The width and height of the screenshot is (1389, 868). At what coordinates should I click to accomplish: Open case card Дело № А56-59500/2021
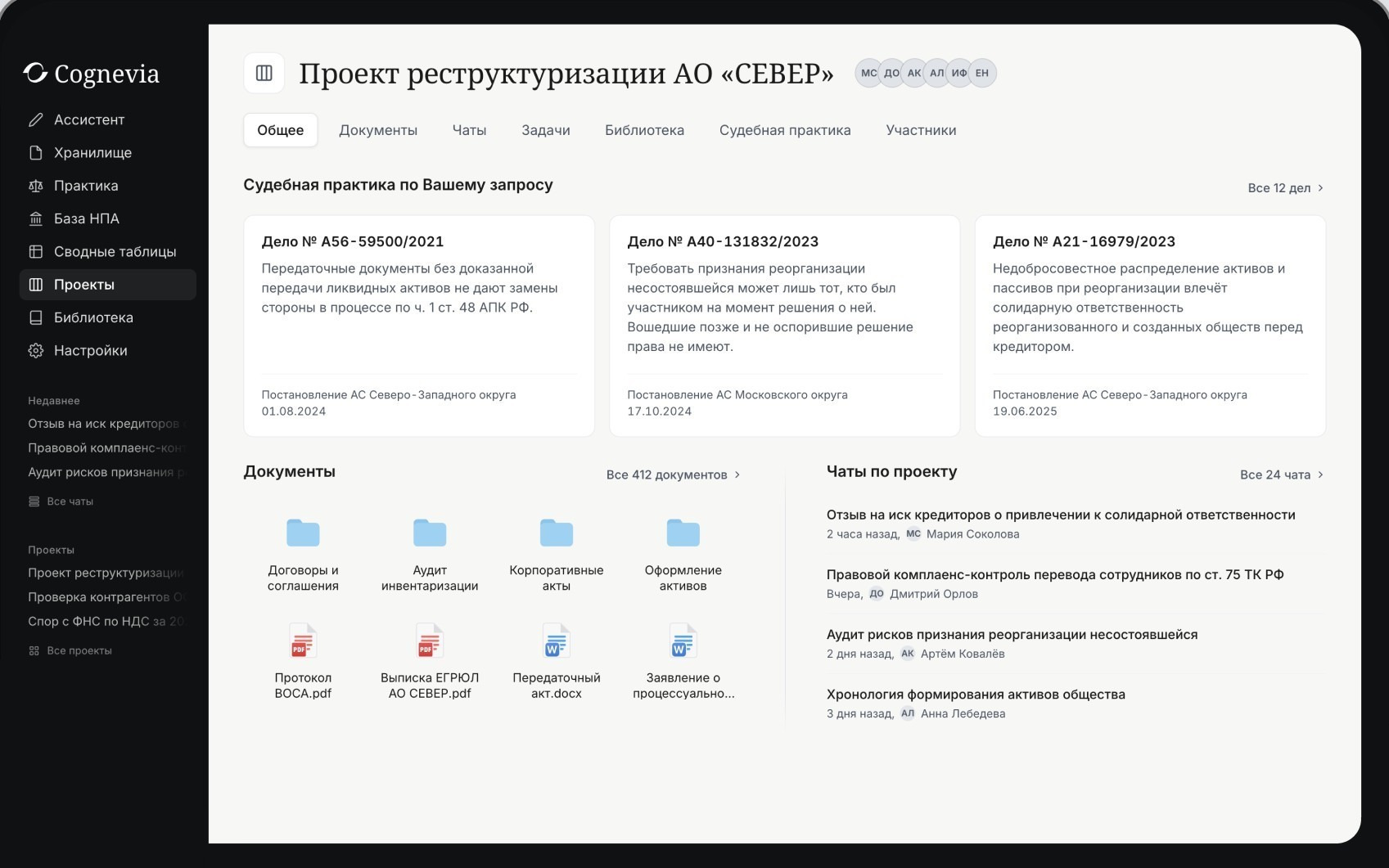click(x=419, y=326)
